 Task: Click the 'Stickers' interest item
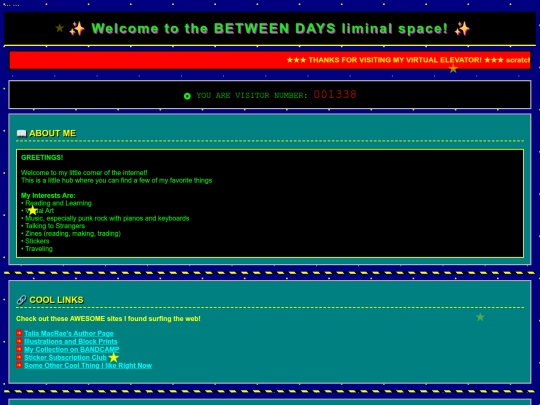(x=37, y=241)
